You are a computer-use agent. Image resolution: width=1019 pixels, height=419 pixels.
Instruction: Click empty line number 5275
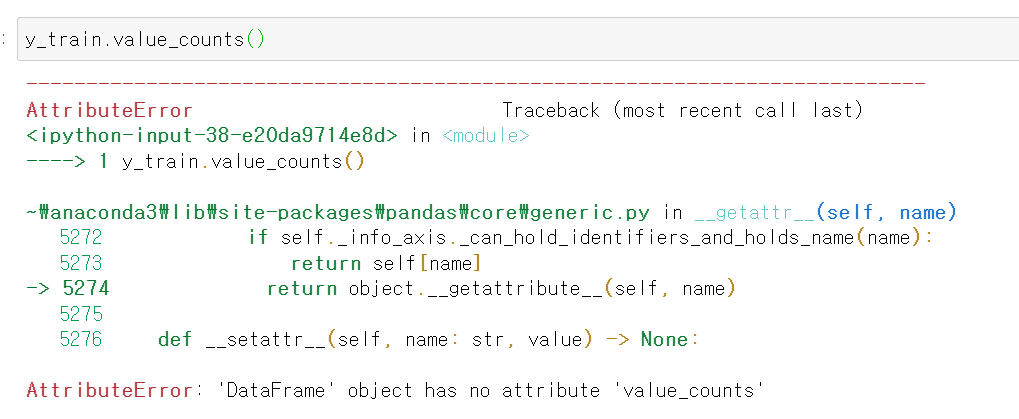pos(81,314)
